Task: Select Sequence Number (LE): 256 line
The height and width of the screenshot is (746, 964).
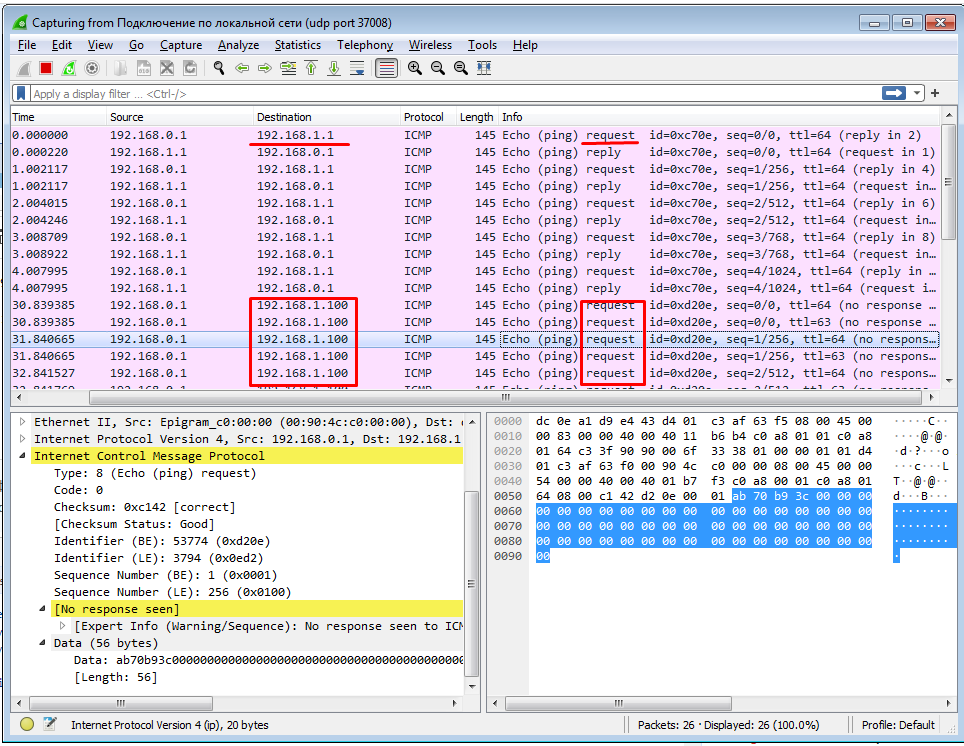Action: (172, 592)
